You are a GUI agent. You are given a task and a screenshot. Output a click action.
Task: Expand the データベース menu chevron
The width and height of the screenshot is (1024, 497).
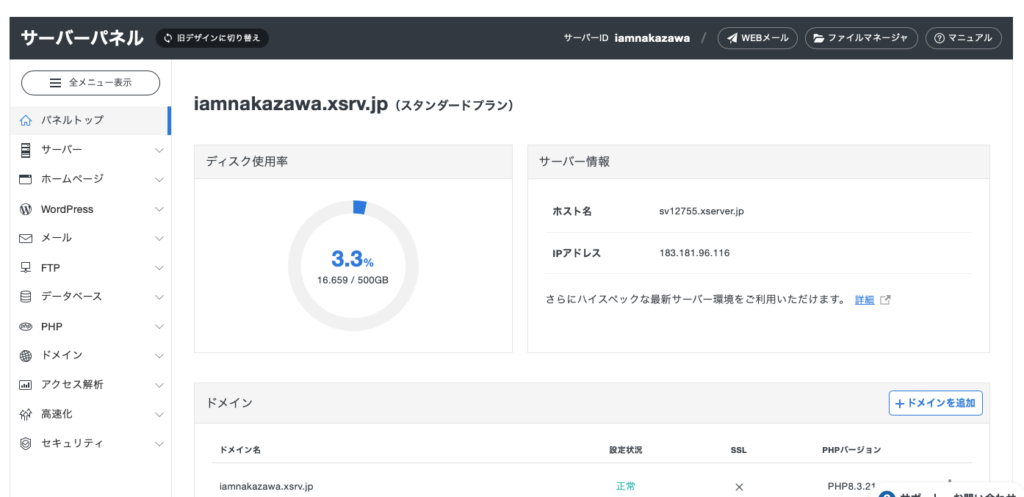[x=159, y=297]
